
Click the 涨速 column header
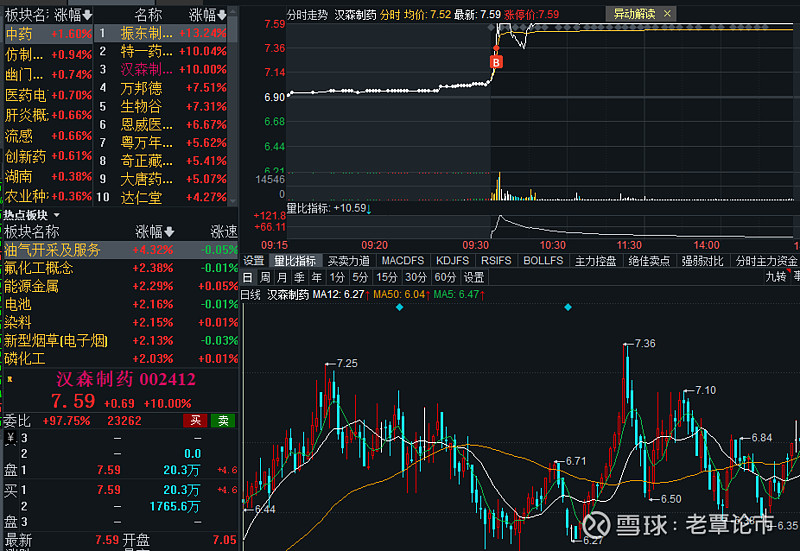tap(223, 232)
